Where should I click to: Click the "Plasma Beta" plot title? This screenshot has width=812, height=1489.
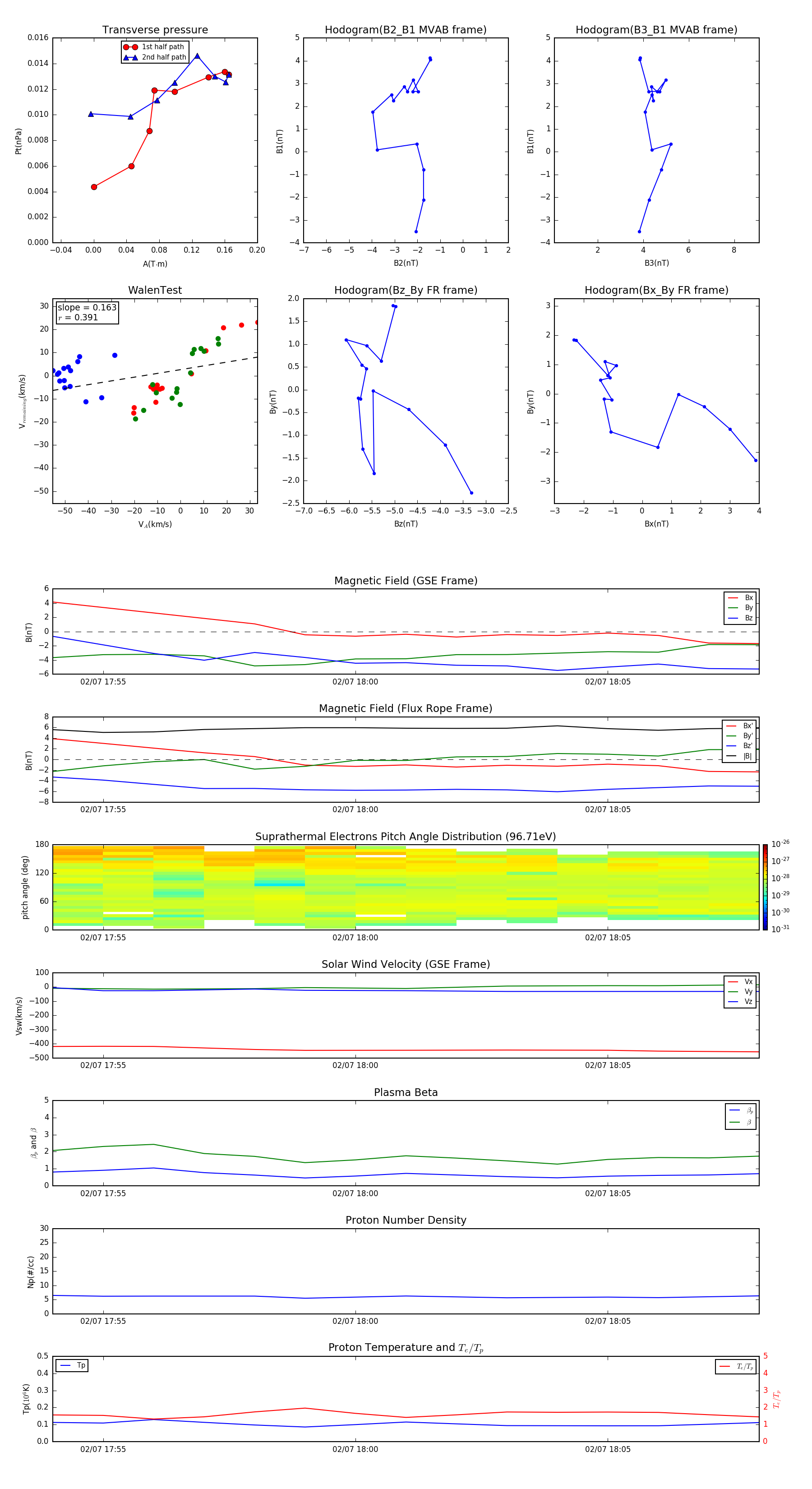tap(406, 1093)
